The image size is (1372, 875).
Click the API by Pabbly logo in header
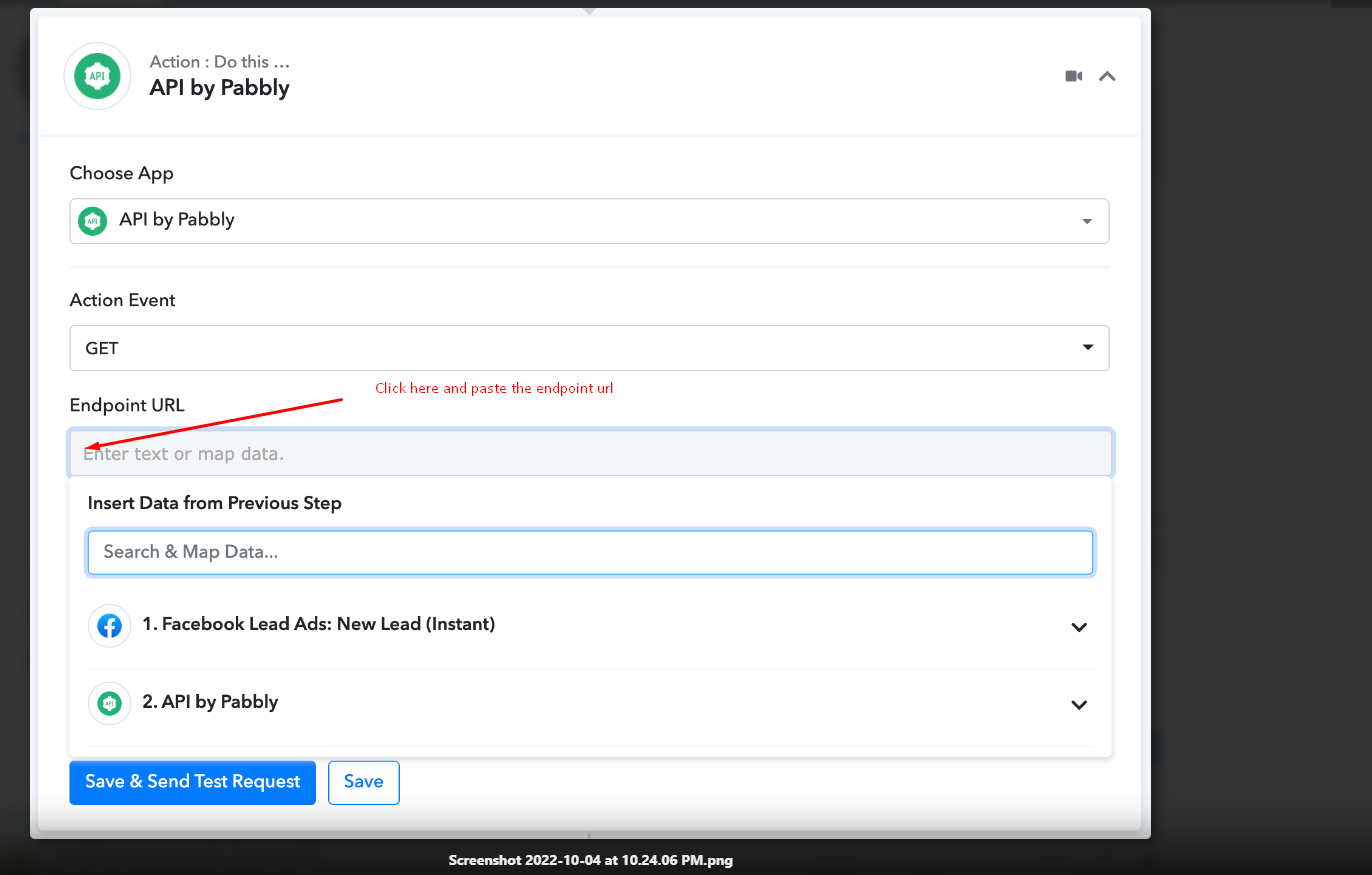pyautogui.click(x=97, y=76)
